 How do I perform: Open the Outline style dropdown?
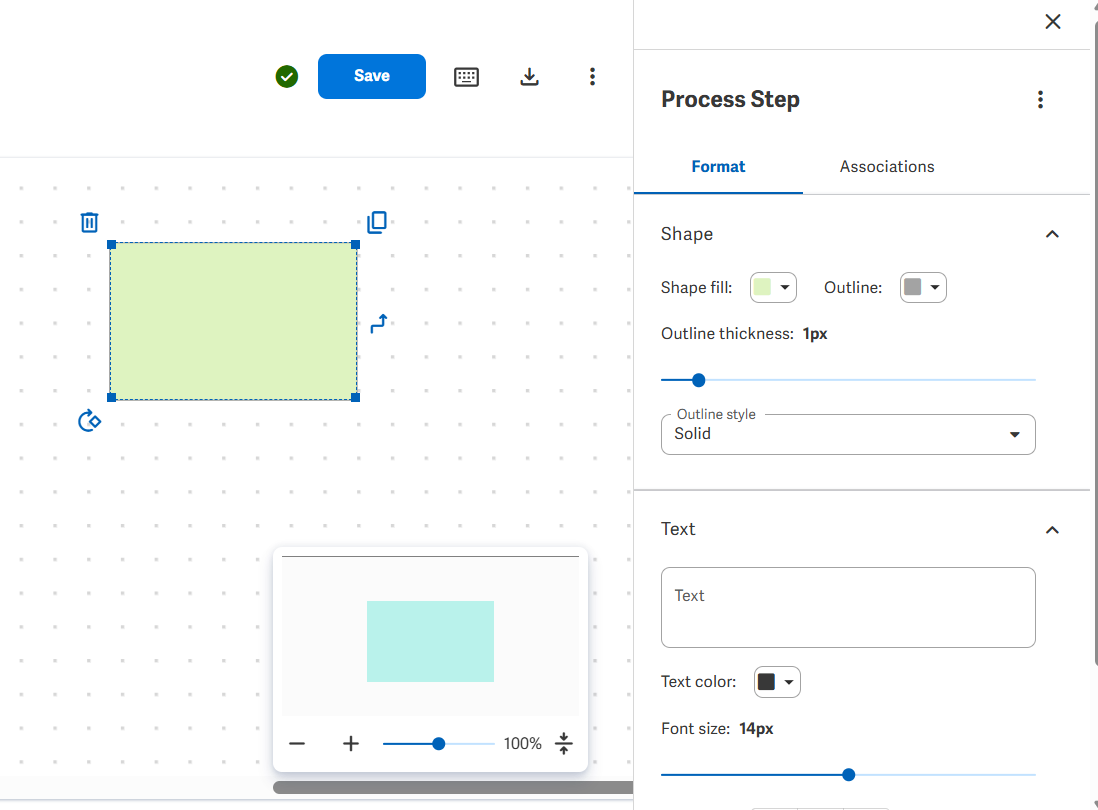tap(848, 434)
